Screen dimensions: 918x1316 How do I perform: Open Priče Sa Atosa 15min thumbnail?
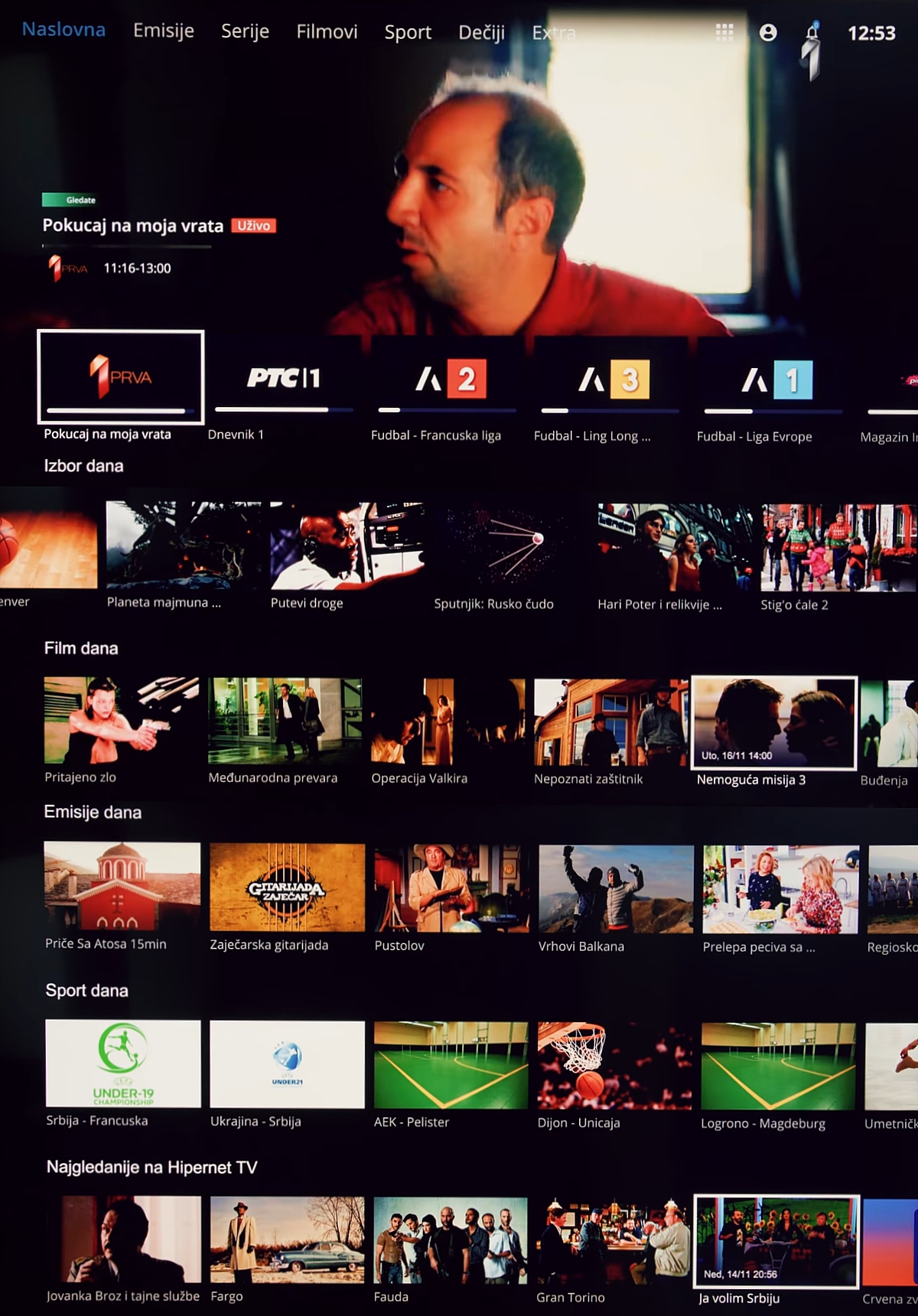pyautogui.click(x=122, y=885)
